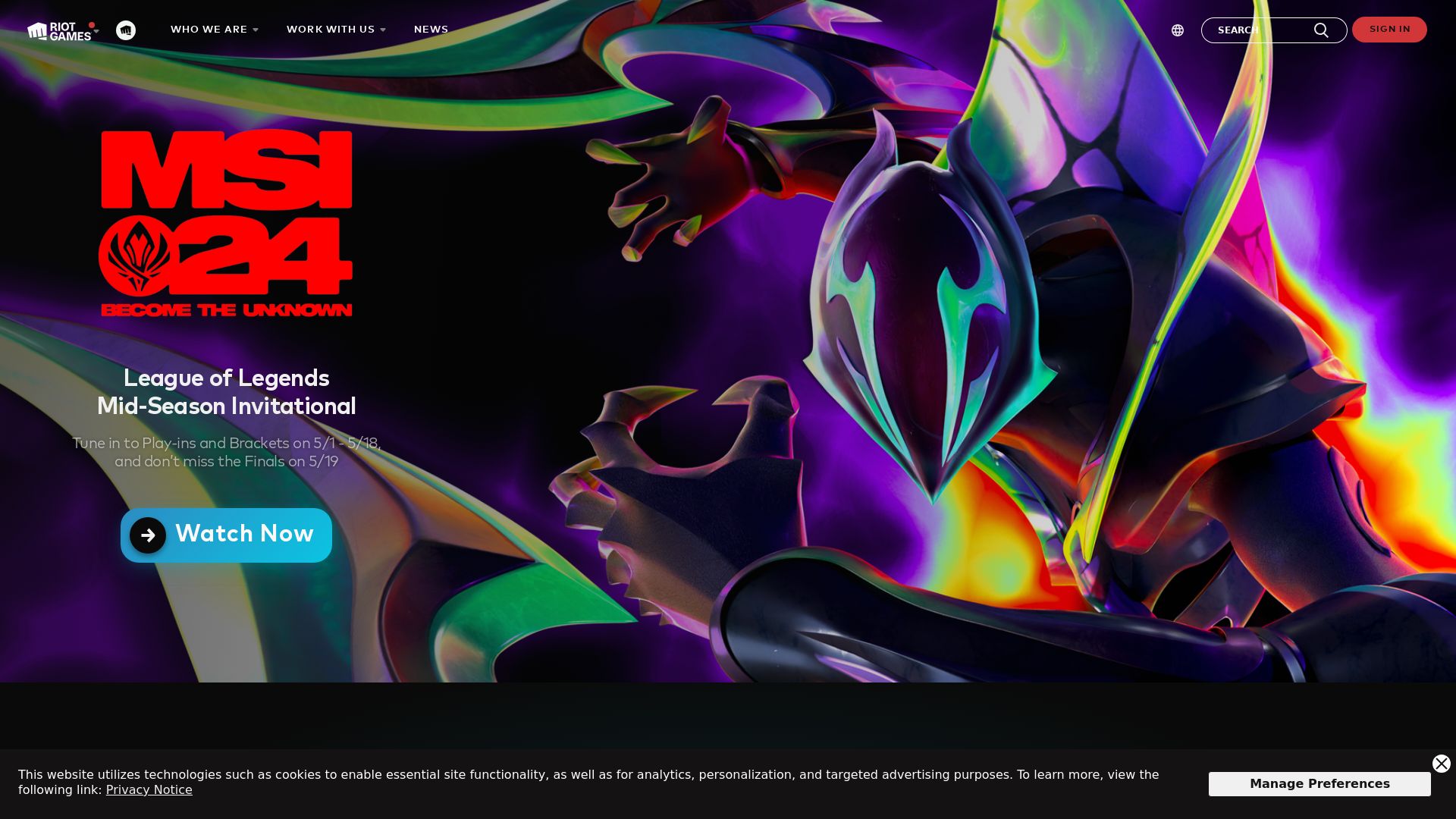
Task: Click the round white fist icon
Action: pos(126,30)
